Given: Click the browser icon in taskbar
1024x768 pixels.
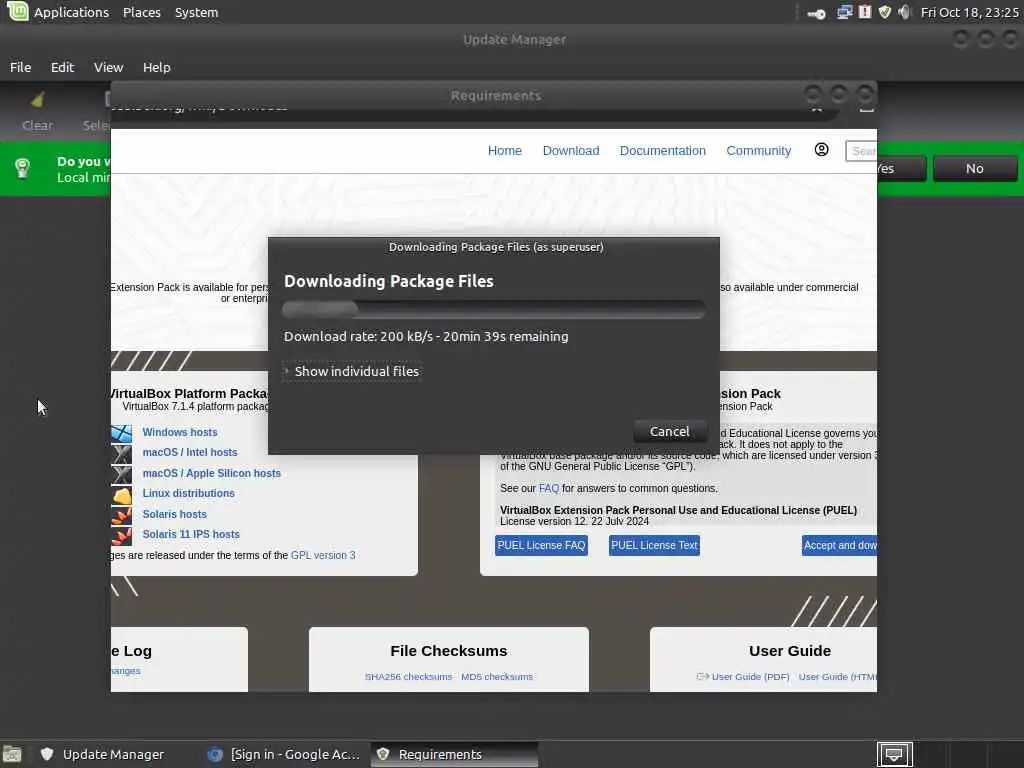Looking at the screenshot, I should pos(215,754).
